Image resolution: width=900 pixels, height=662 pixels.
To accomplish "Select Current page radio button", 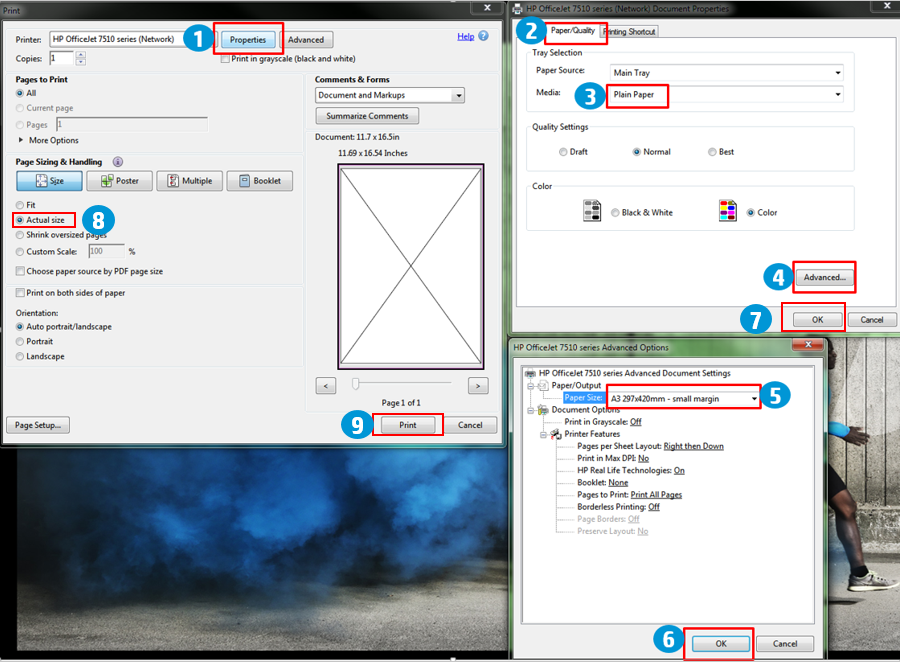I will [x=20, y=108].
